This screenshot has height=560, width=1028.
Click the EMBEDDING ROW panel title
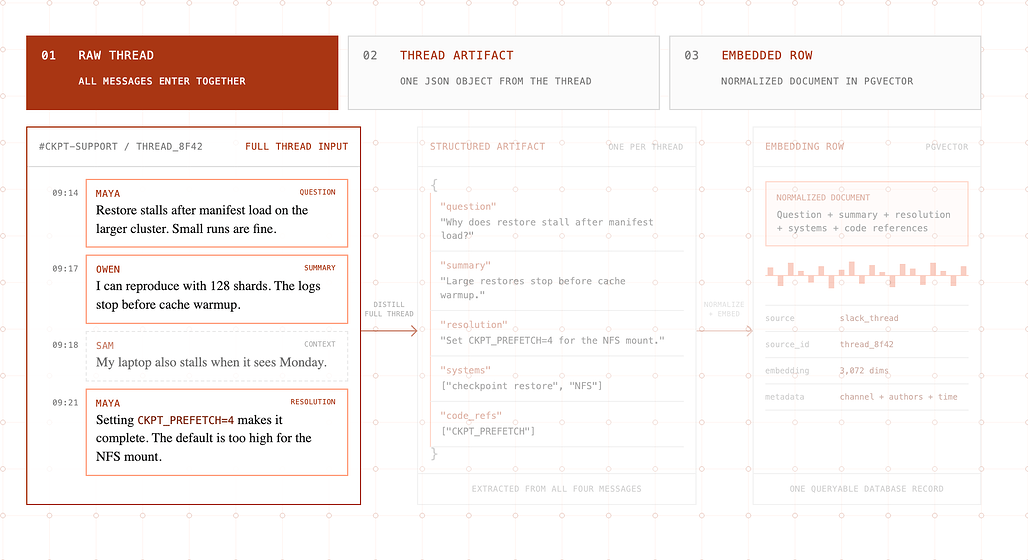[804, 146]
